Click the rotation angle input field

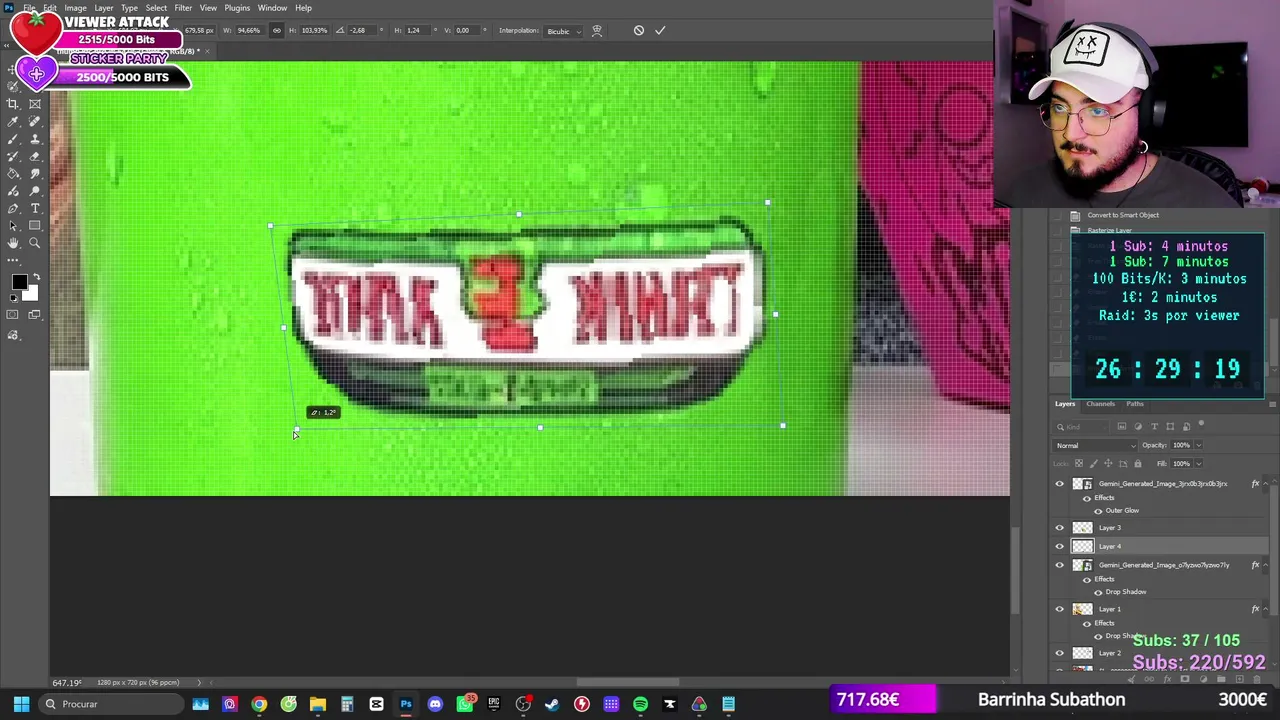360,31
